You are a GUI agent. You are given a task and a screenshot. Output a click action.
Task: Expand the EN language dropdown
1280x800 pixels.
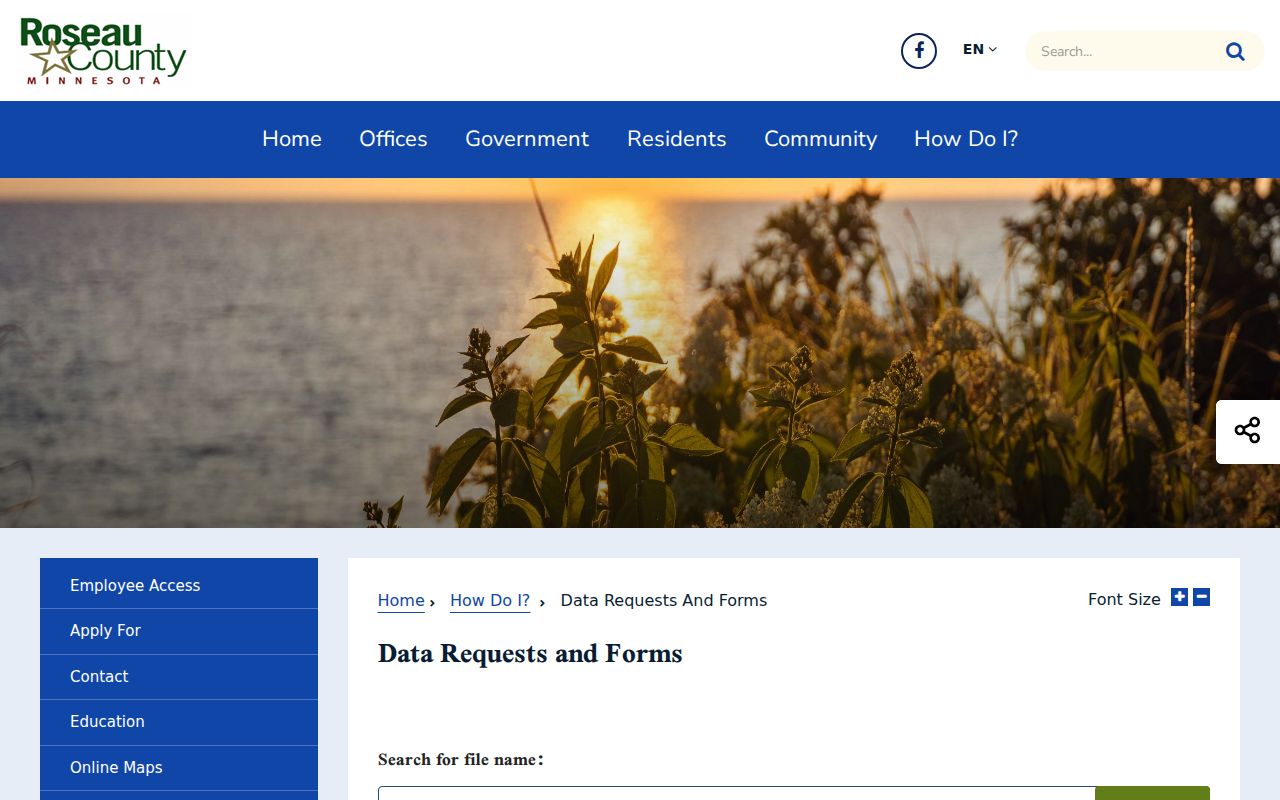(980, 49)
